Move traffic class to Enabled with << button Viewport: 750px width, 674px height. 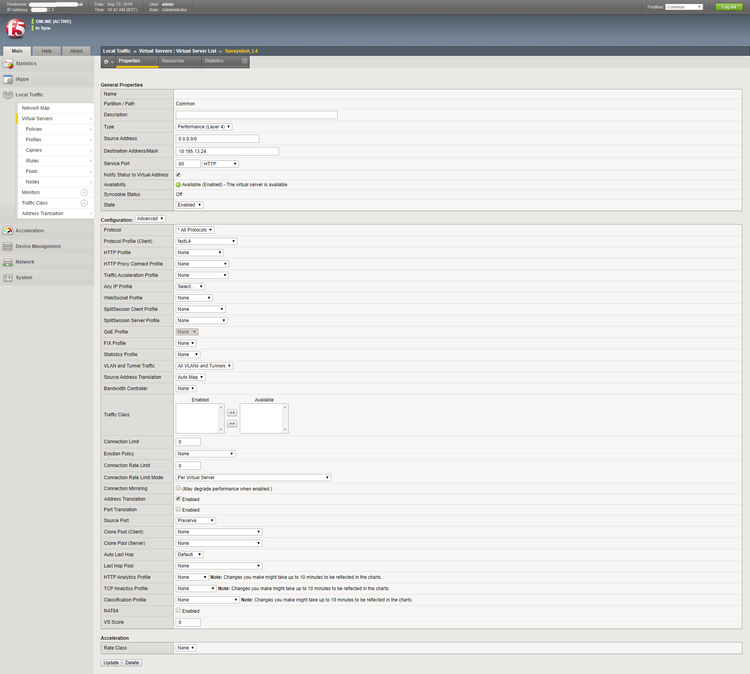(232, 413)
